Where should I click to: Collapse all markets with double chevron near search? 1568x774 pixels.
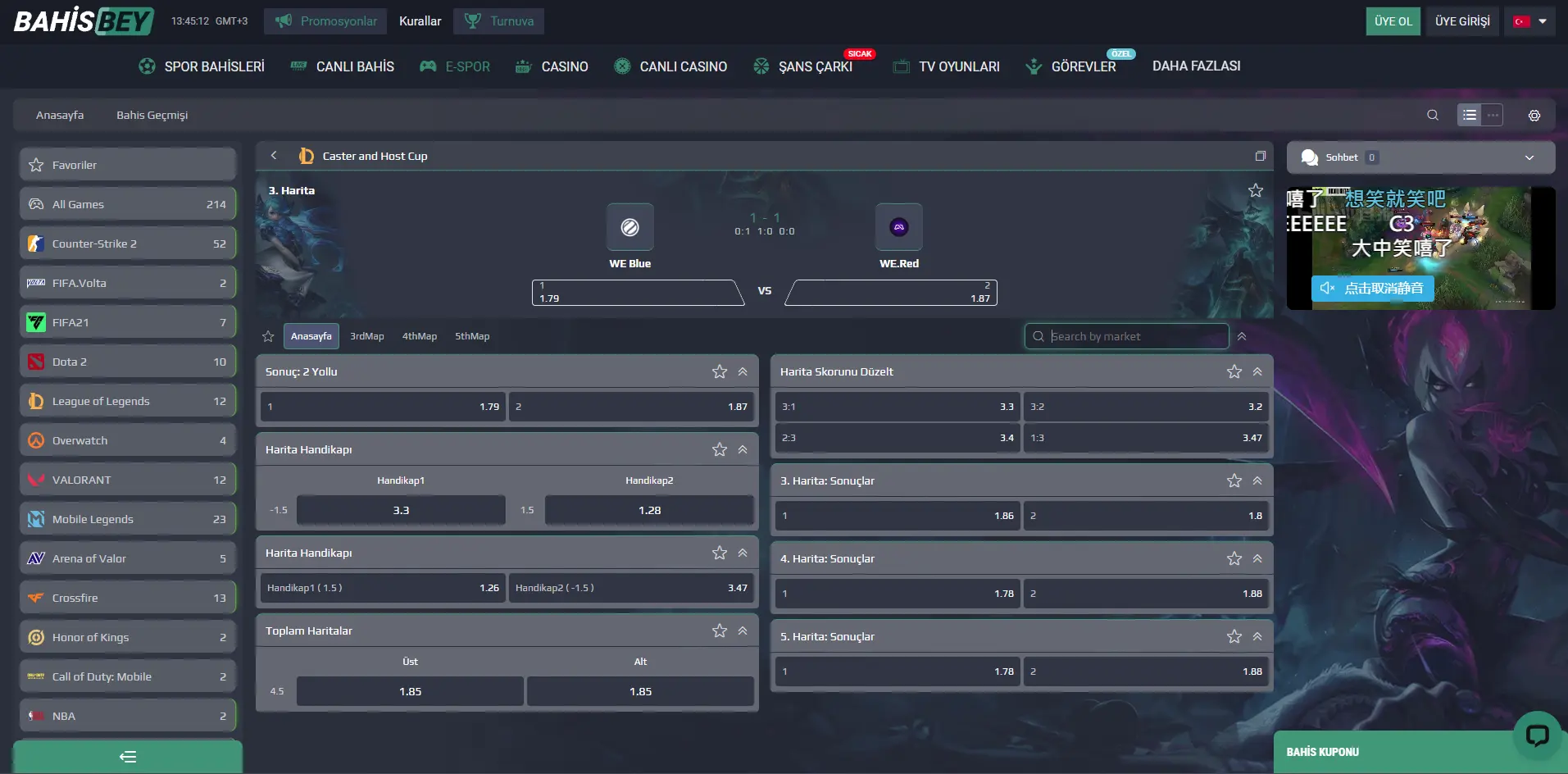click(1242, 336)
